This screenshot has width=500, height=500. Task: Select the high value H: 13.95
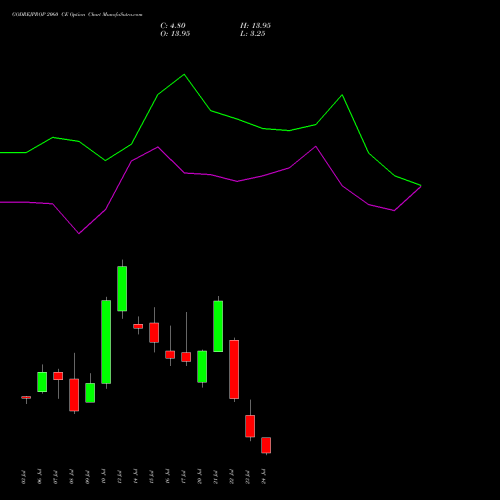click(255, 26)
